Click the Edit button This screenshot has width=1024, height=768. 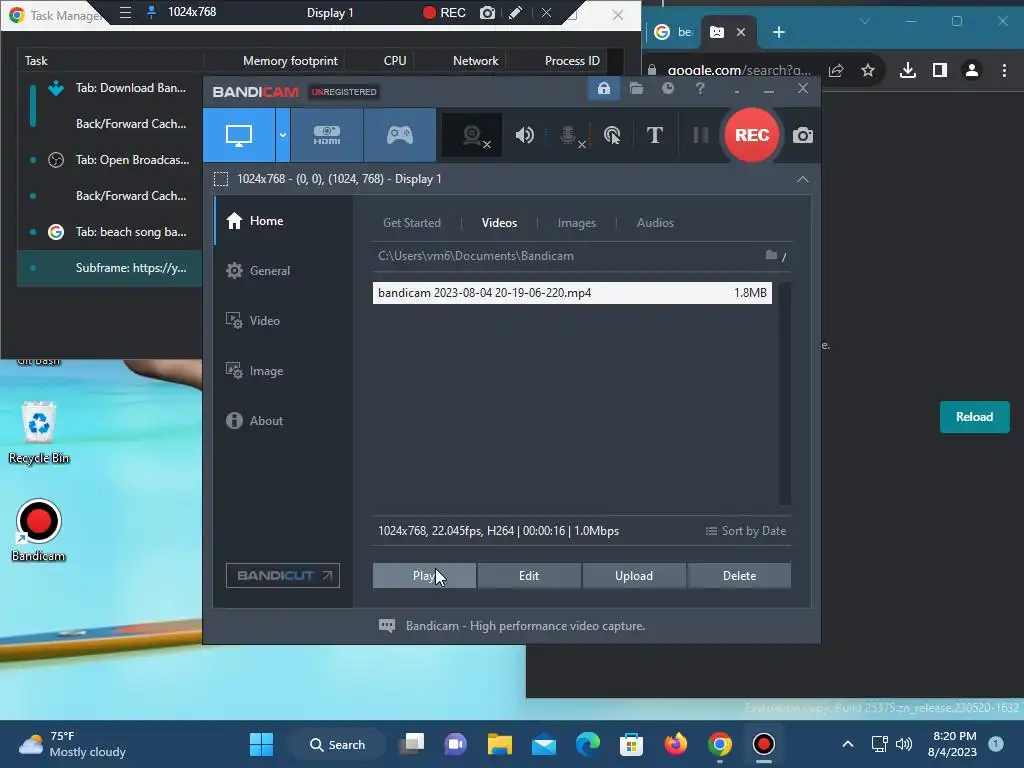(529, 575)
